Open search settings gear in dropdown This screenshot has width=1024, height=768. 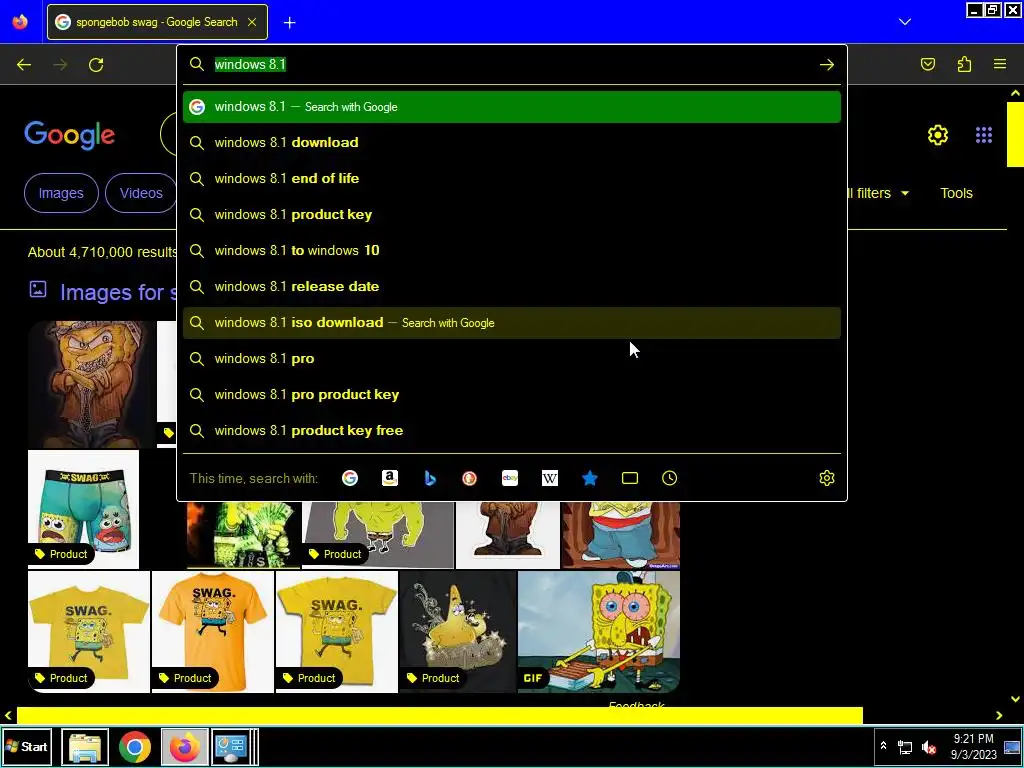827,478
